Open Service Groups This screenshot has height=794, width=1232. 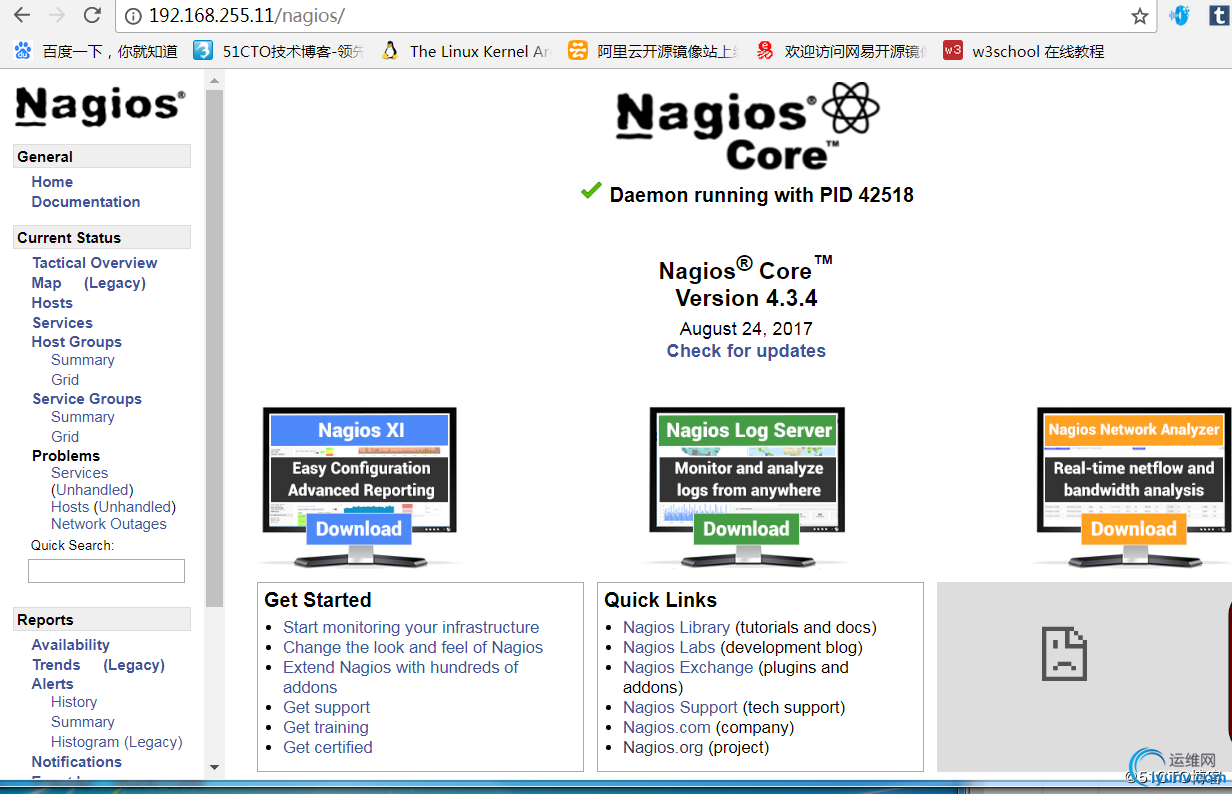click(87, 399)
